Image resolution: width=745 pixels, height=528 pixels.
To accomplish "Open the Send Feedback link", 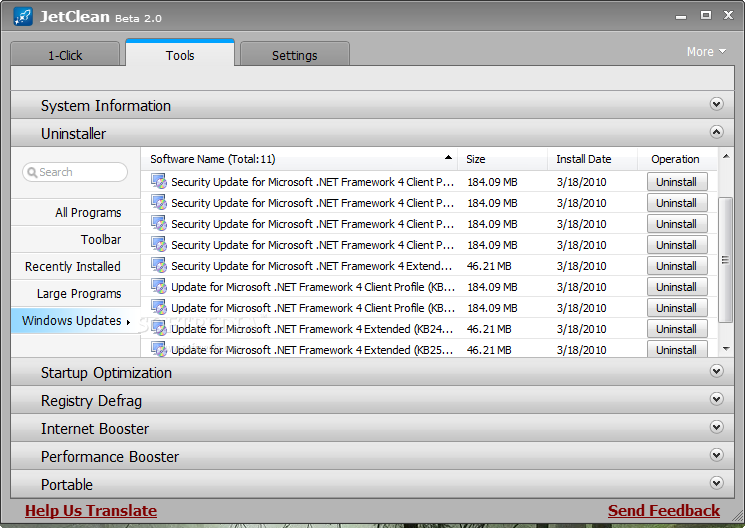I will [x=664, y=510].
